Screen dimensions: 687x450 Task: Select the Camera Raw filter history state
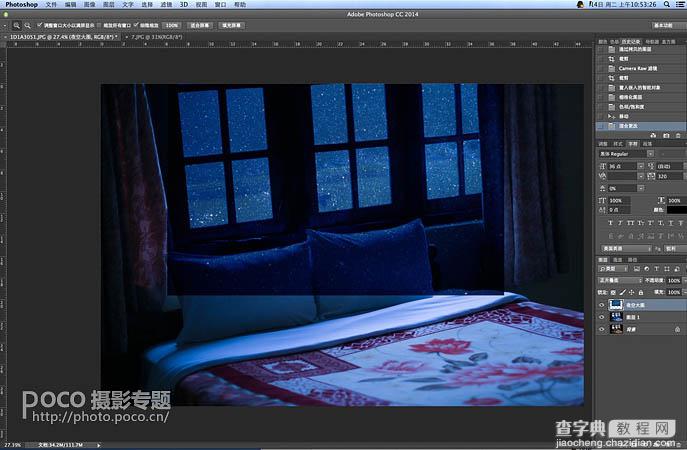[641, 68]
